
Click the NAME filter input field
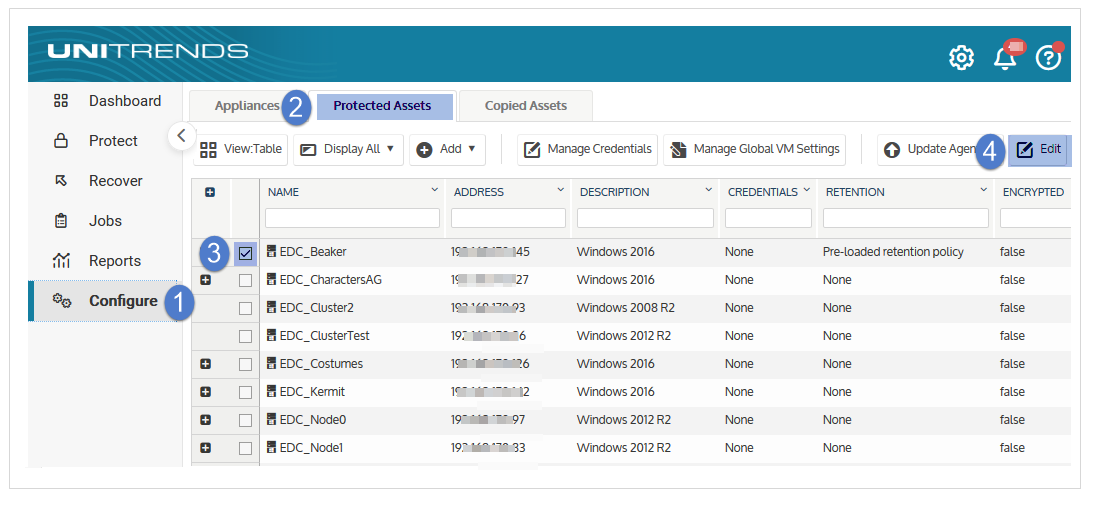pos(352,218)
